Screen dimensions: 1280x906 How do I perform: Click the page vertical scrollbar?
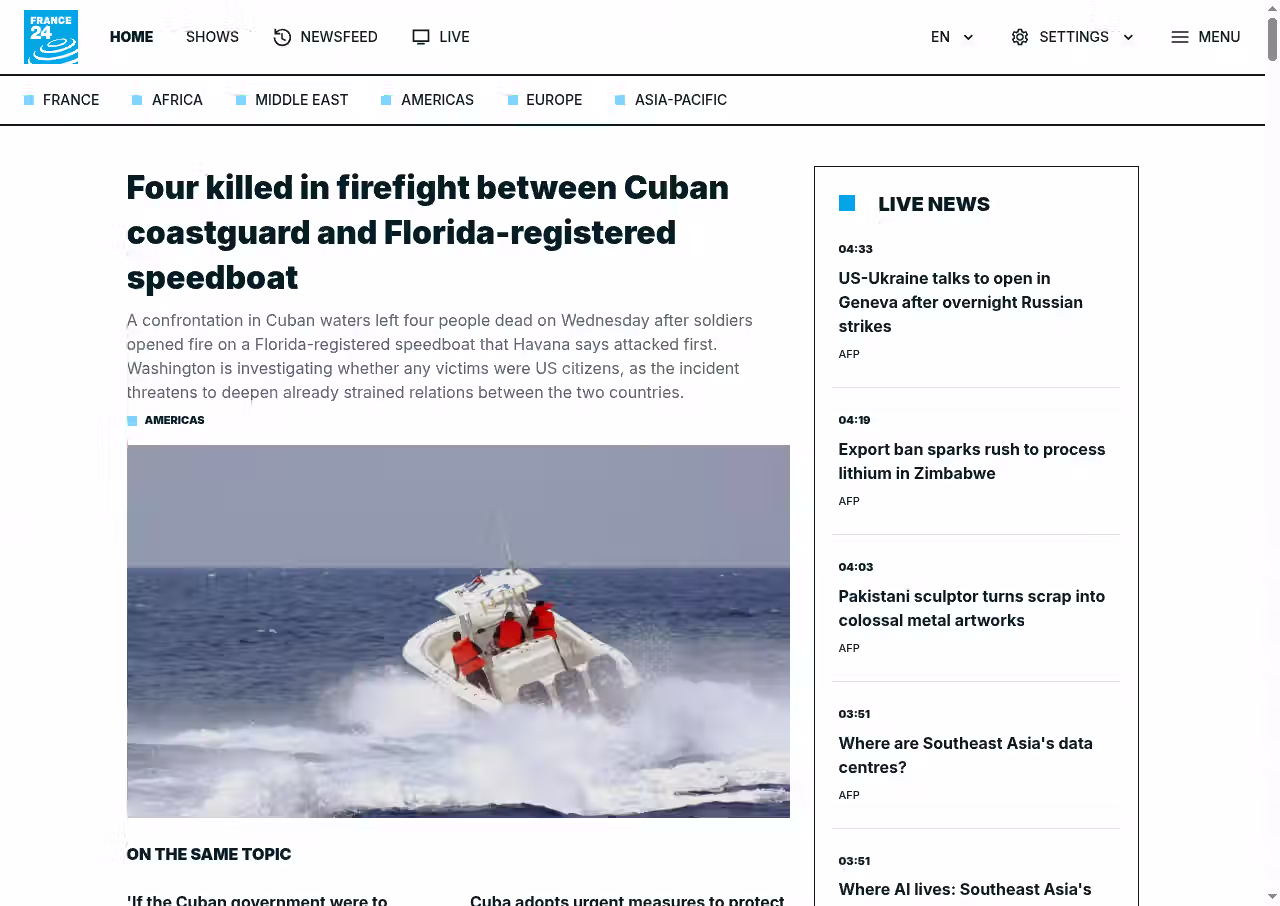click(x=1272, y=40)
